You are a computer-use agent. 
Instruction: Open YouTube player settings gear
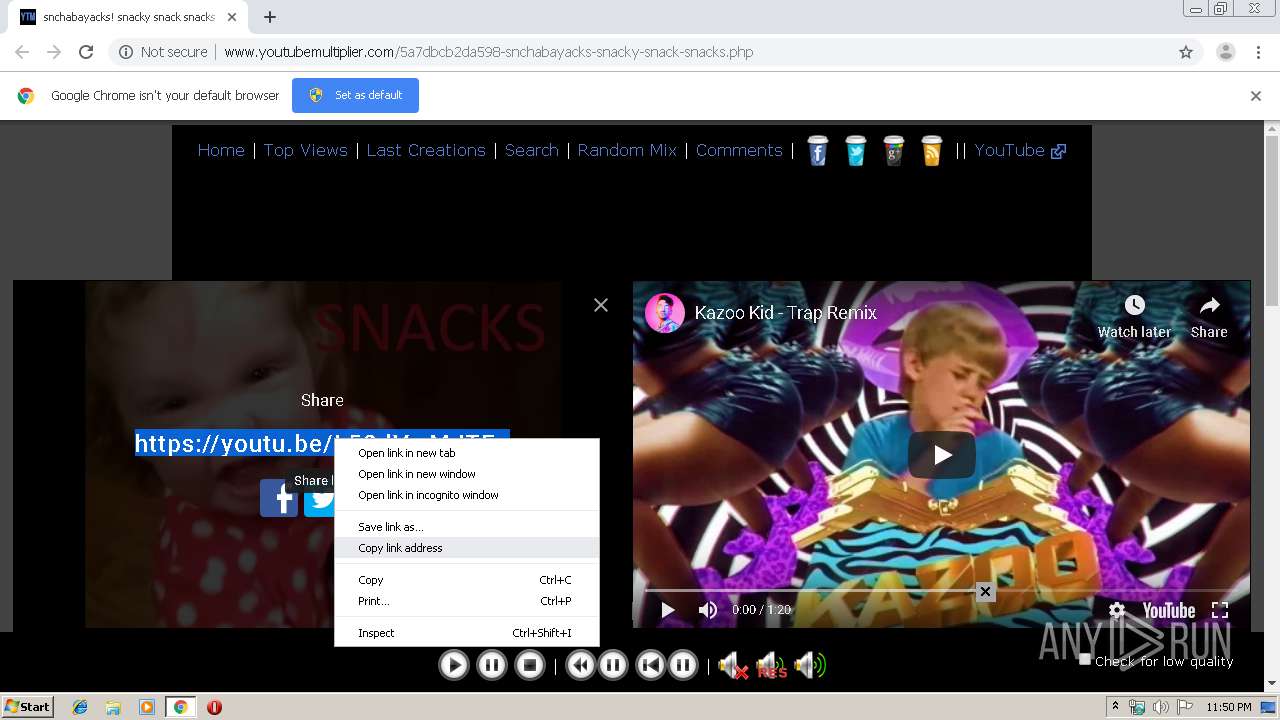(1117, 610)
